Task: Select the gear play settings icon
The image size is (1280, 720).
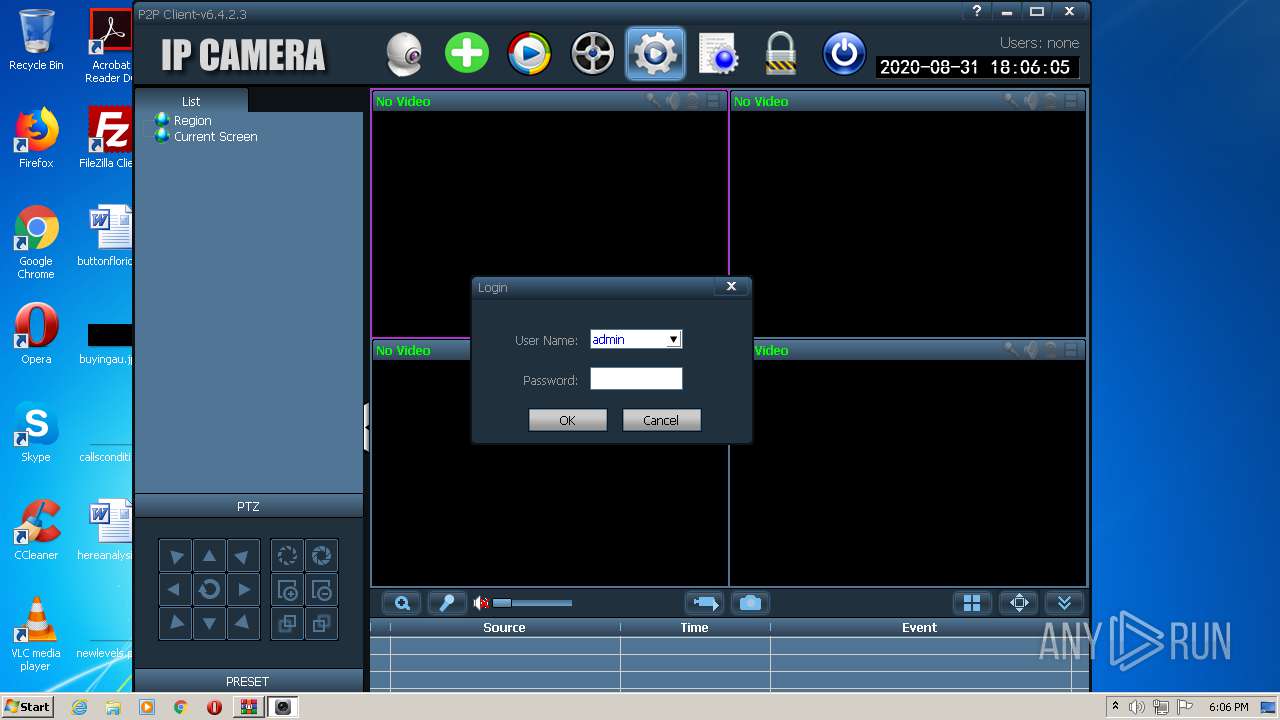Action: pos(655,53)
